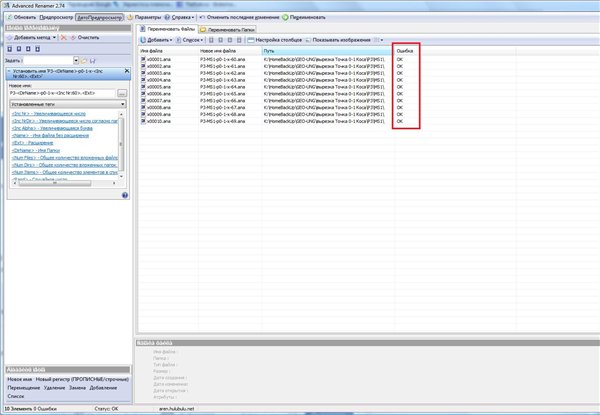This screenshot has height=415, width=600.
Task: Select the Переименовать Файлы tab
Action: click(167, 29)
